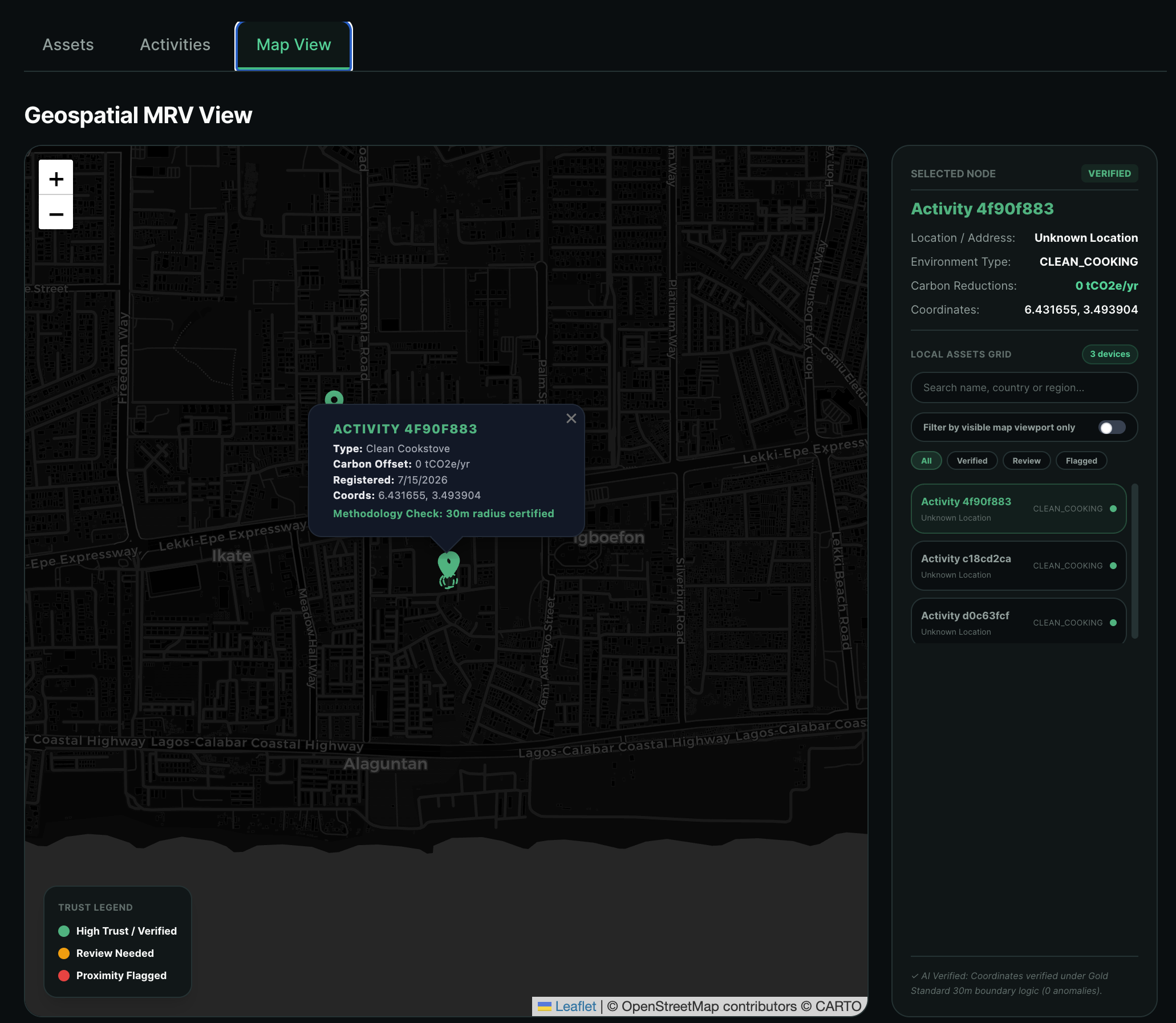
Task: Click orange Review Needed legend dot
Action: coord(64,953)
